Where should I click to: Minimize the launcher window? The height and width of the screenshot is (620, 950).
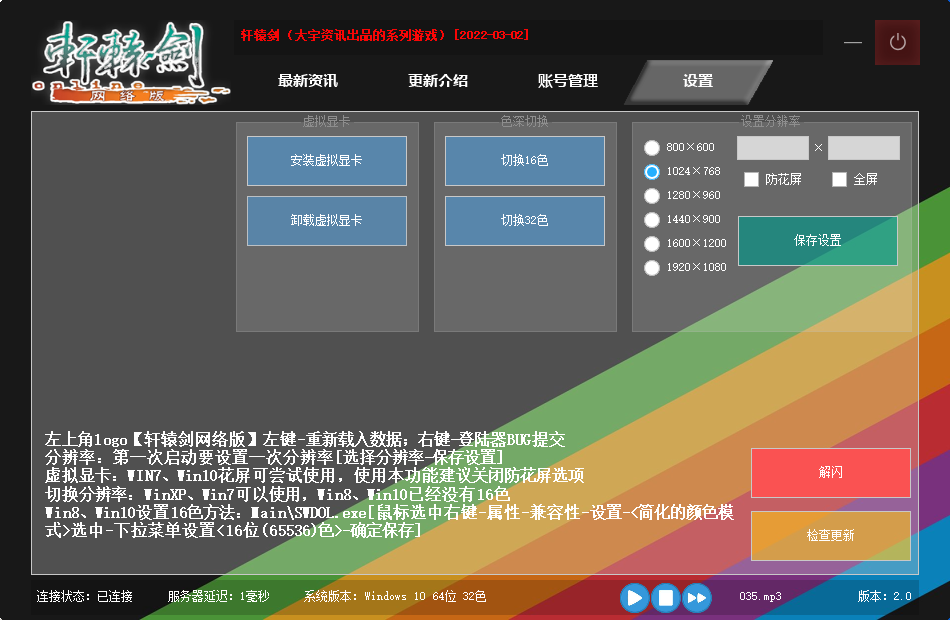click(x=852, y=42)
